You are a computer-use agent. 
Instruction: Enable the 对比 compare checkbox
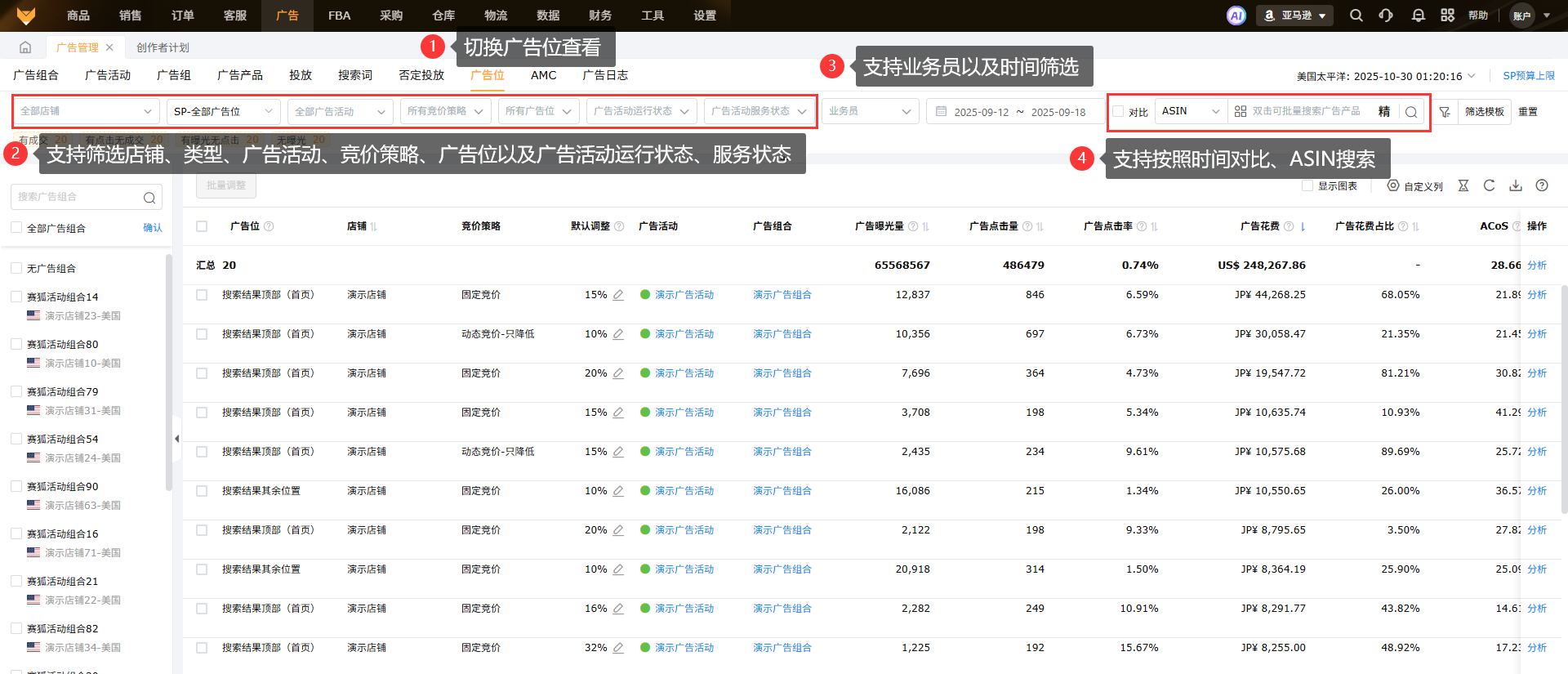click(x=1119, y=112)
